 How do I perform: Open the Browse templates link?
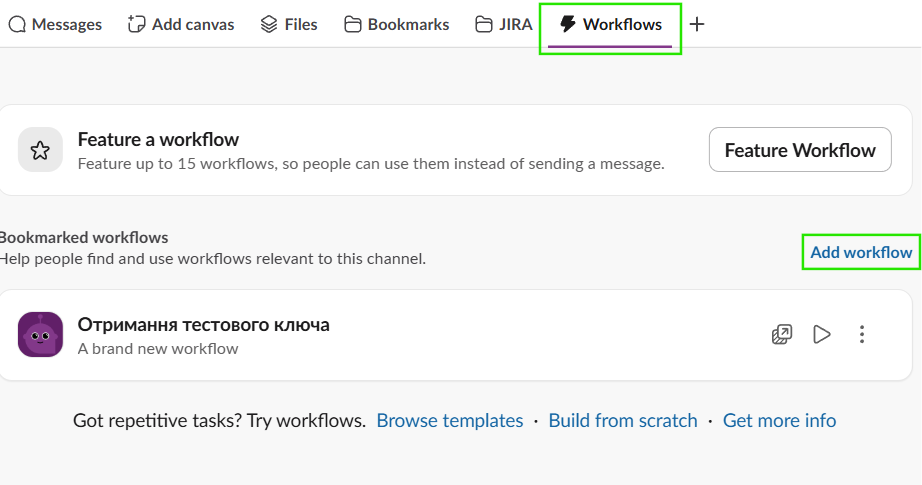(449, 421)
